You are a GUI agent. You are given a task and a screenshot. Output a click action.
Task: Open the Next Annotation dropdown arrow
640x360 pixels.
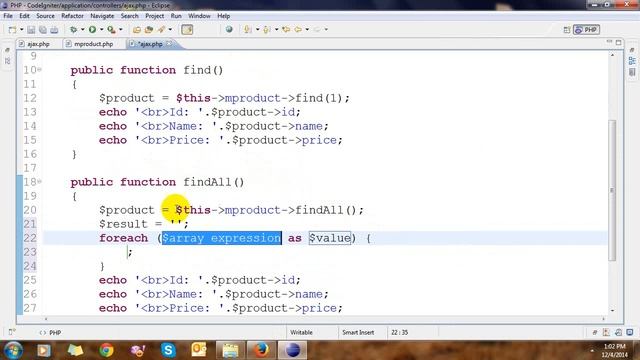257,30
